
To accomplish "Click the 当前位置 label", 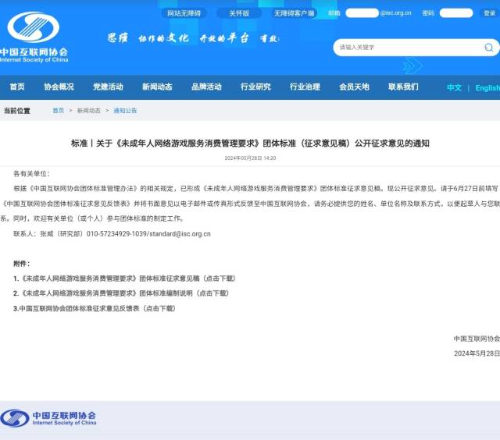I will 17,111.
